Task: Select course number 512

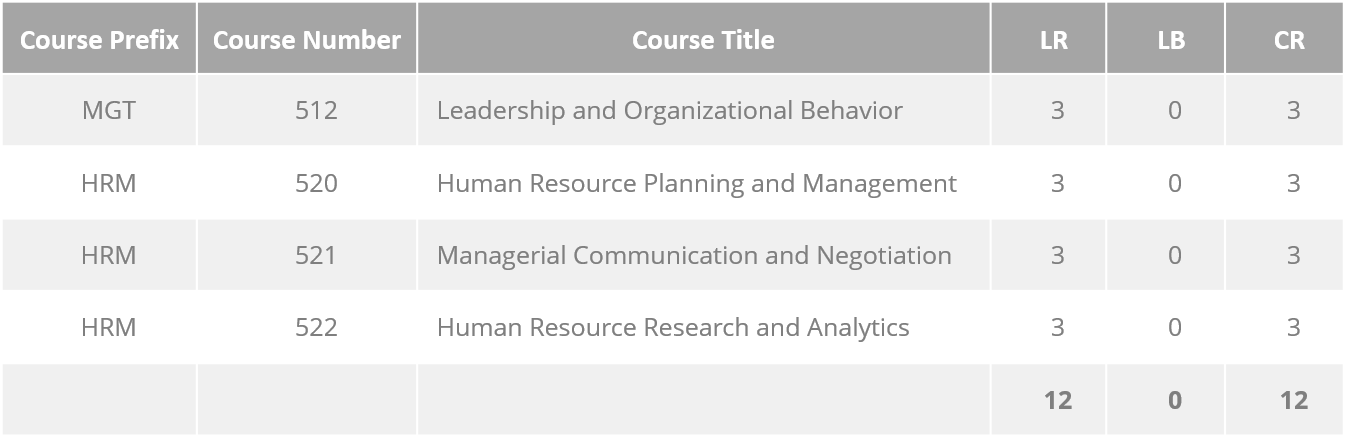Action: tap(316, 110)
